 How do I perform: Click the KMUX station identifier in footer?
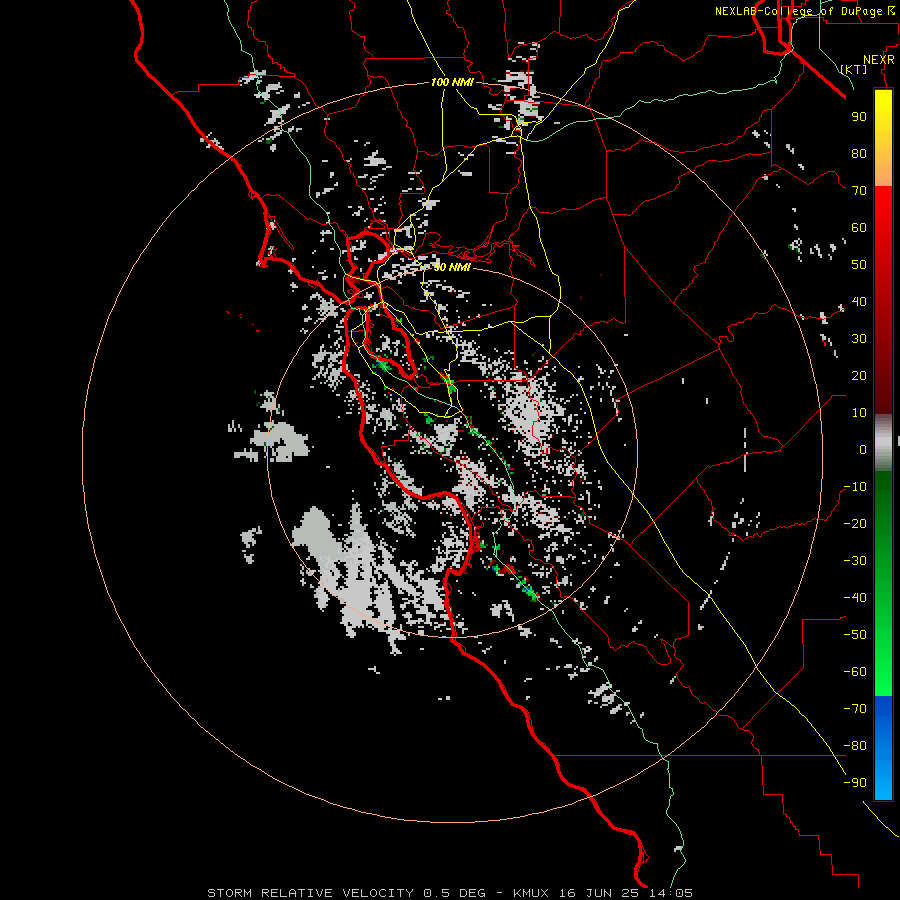(x=530, y=893)
